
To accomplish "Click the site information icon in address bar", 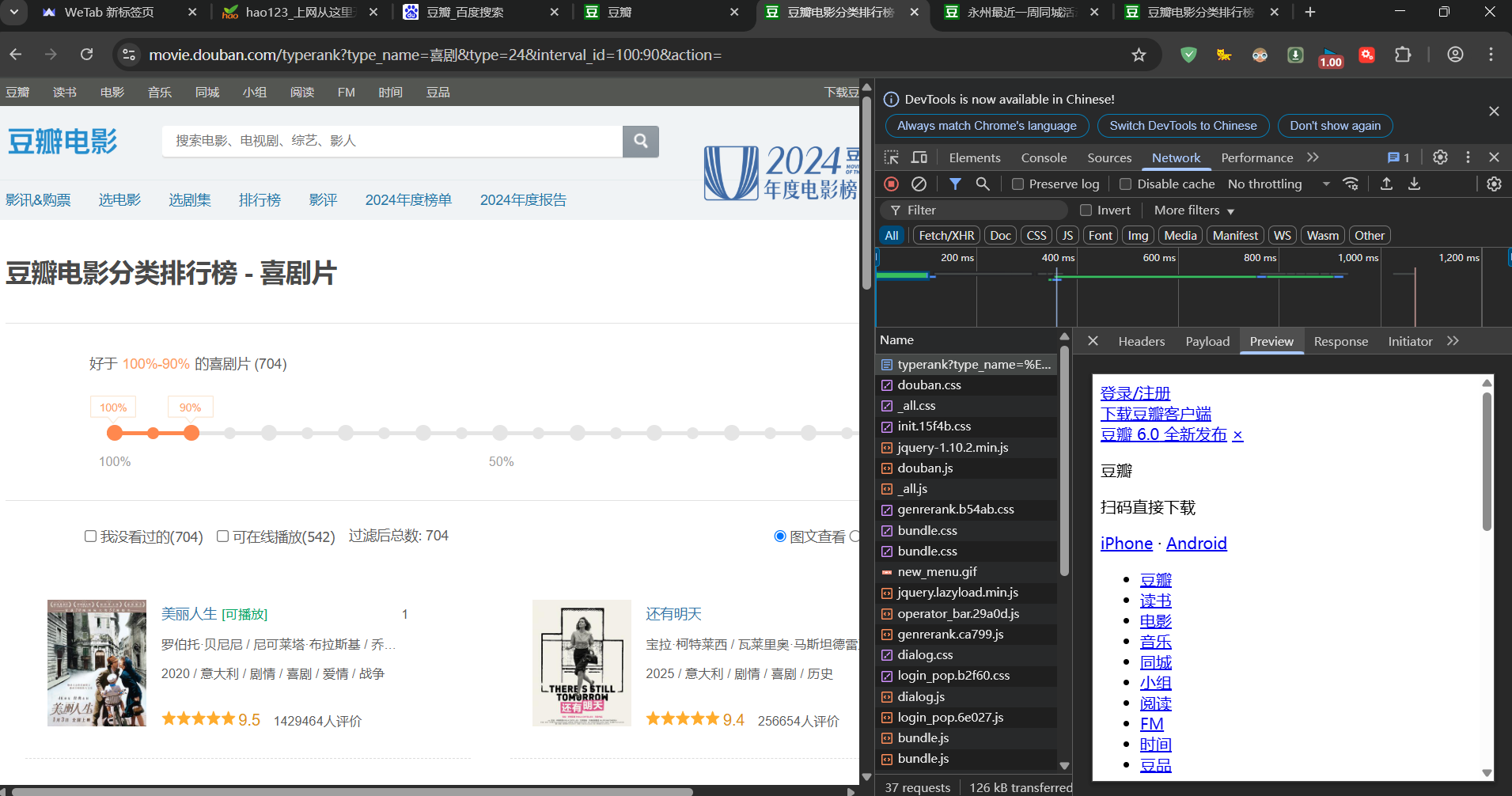I will pos(129,55).
